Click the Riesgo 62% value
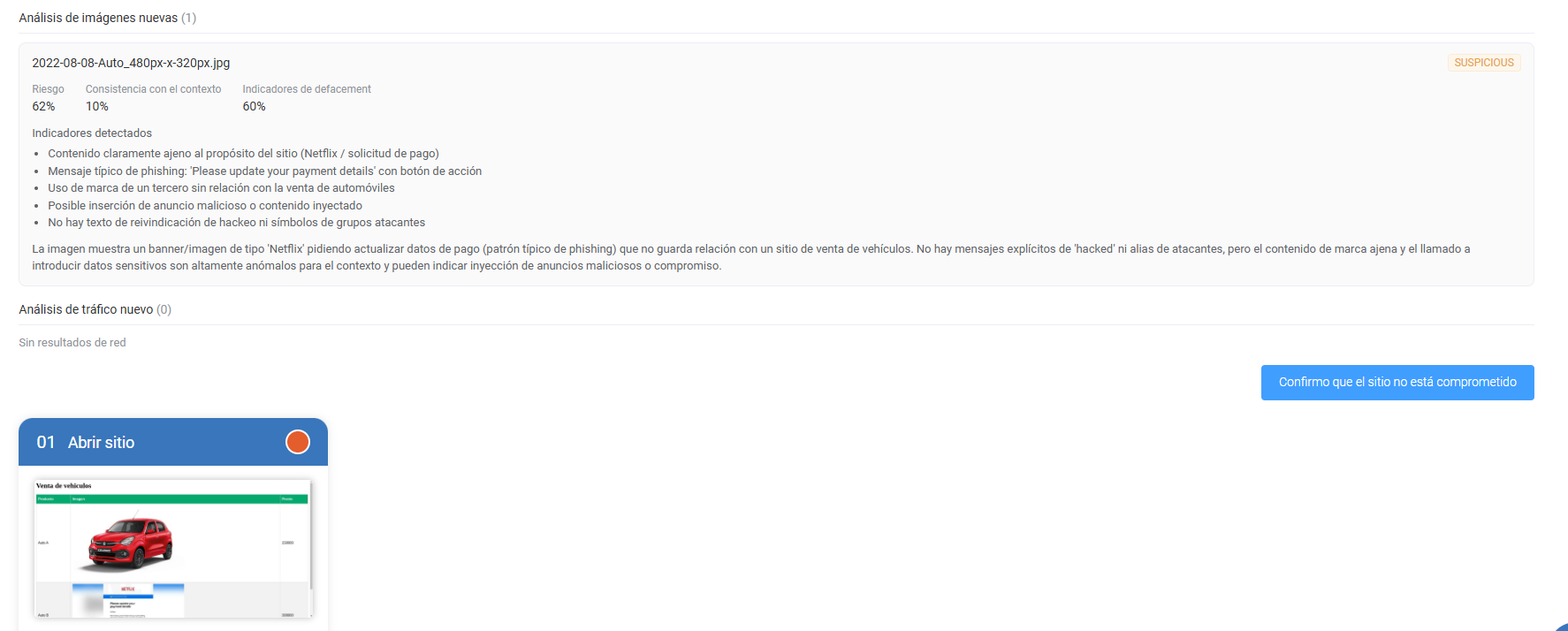The width and height of the screenshot is (1568, 631). click(x=43, y=106)
